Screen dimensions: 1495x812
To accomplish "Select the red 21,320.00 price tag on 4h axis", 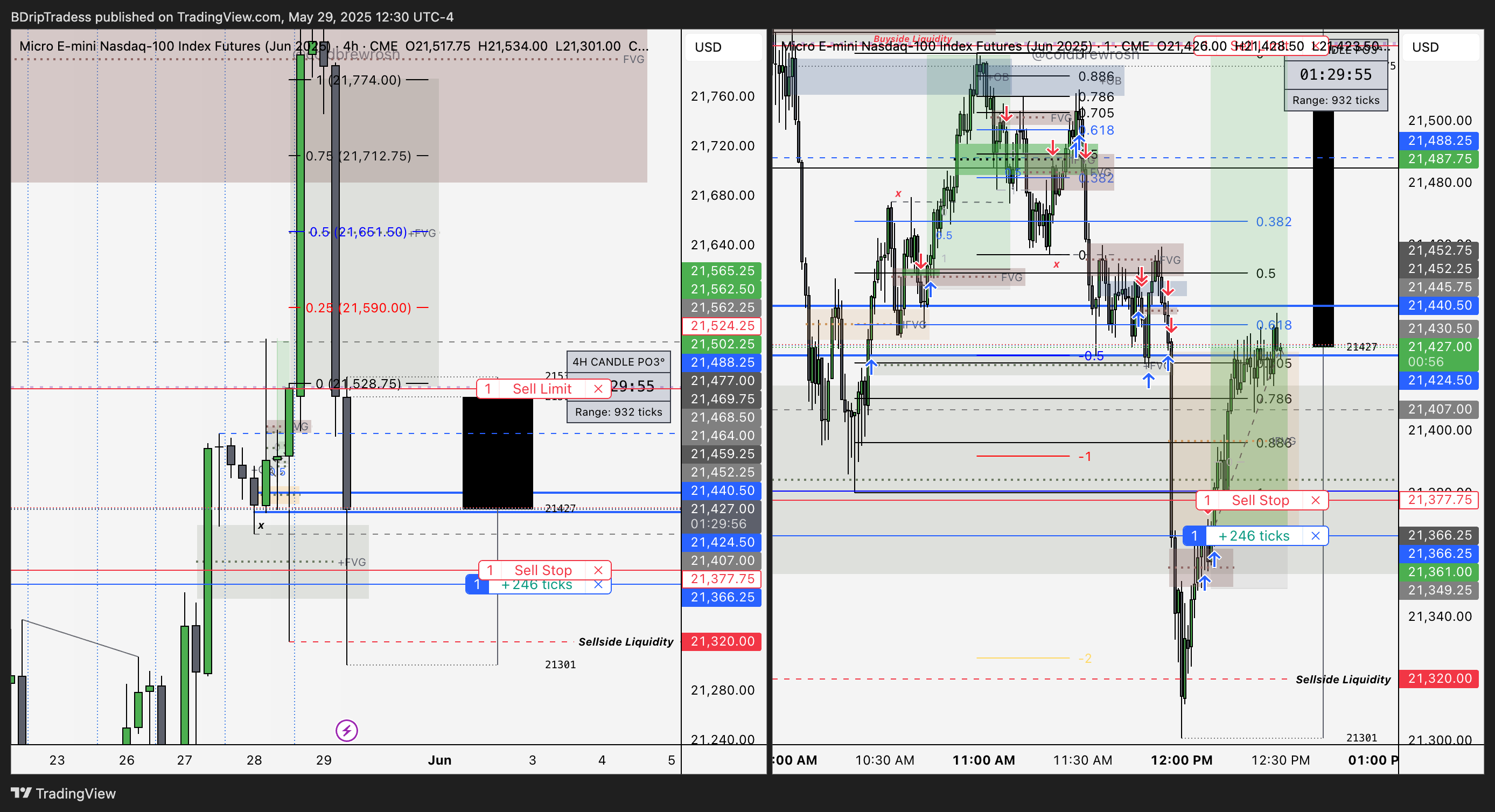I will pyautogui.click(x=722, y=641).
